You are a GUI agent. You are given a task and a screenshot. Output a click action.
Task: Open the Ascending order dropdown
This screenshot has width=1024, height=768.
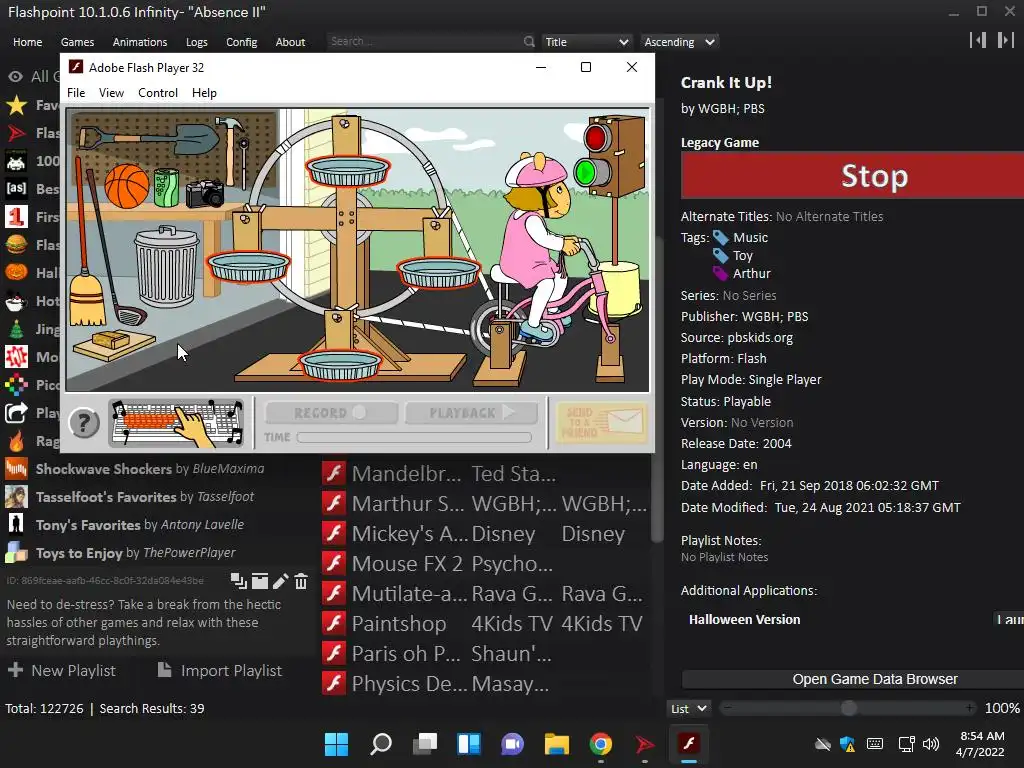coord(679,42)
